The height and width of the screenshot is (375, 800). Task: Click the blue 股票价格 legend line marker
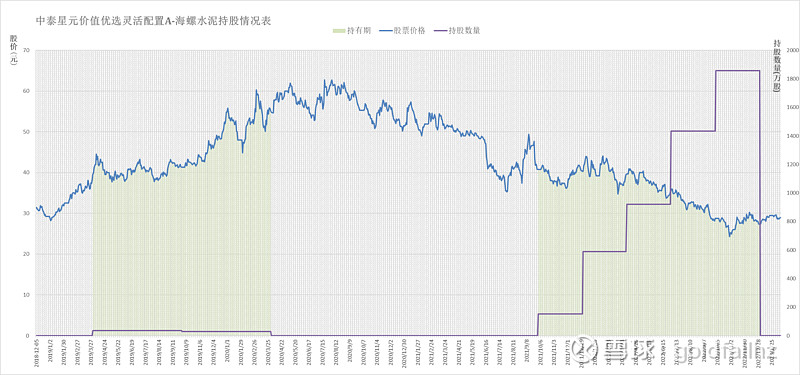pyautogui.click(x=386, y=31)
